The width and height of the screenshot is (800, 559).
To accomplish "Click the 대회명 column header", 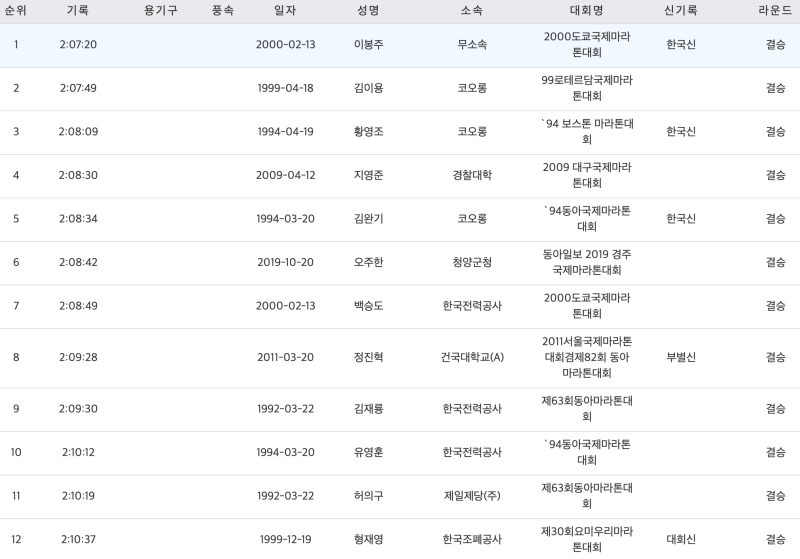I will [x=587, y=10].
